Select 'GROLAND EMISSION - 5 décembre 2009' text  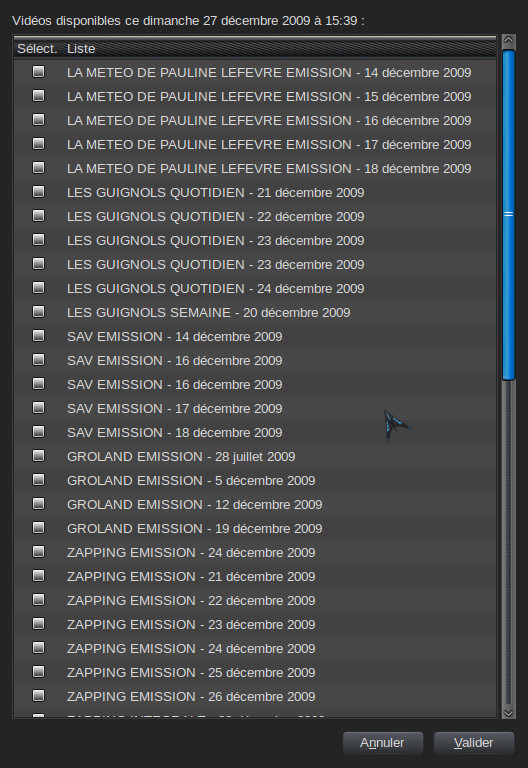click(x=191, y=480)
